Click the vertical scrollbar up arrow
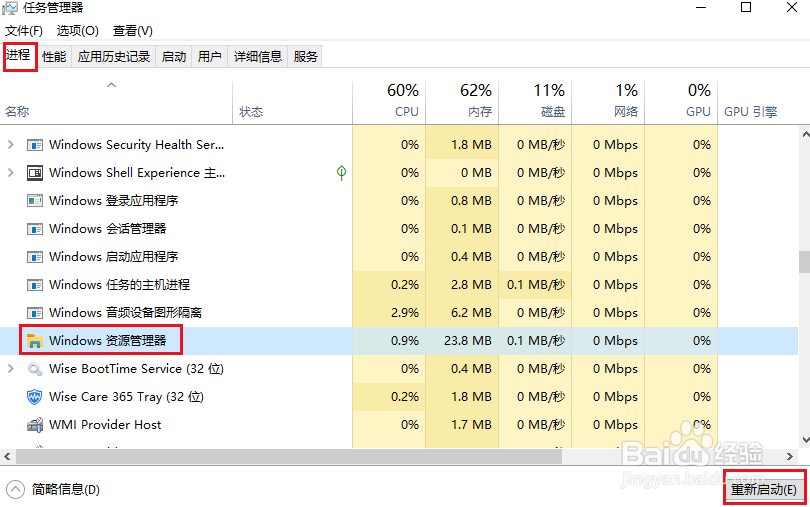Image resolution: width=810 pixels, height=507 pixels. tap(805, 134)
